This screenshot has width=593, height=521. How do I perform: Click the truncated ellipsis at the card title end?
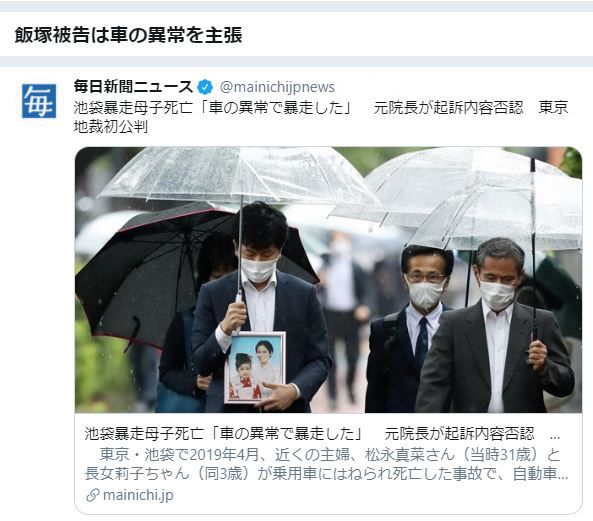(554, 435)
